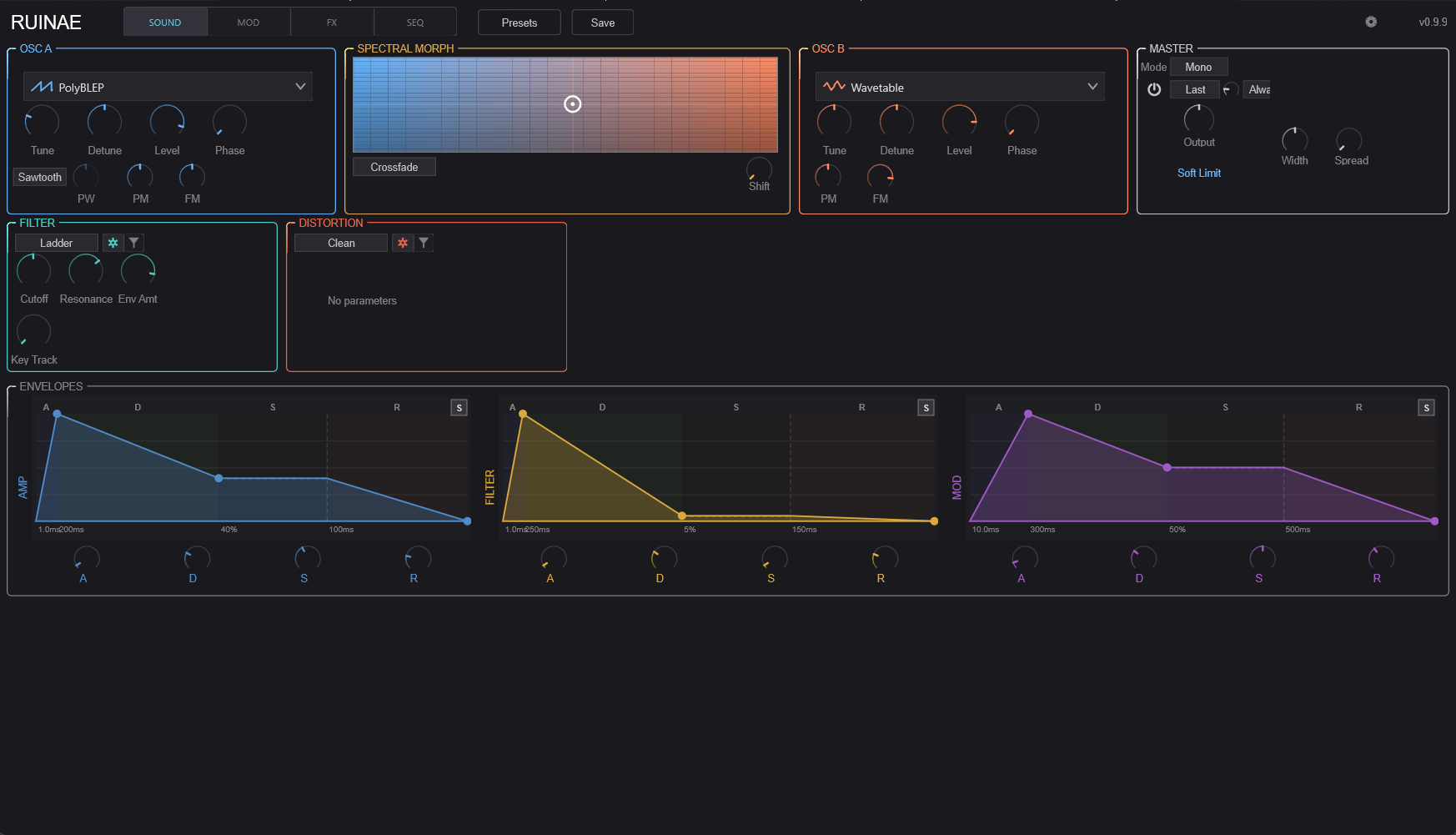Switch to the MOD tab
Viewport: 1456px width, 835px height.
249,22
